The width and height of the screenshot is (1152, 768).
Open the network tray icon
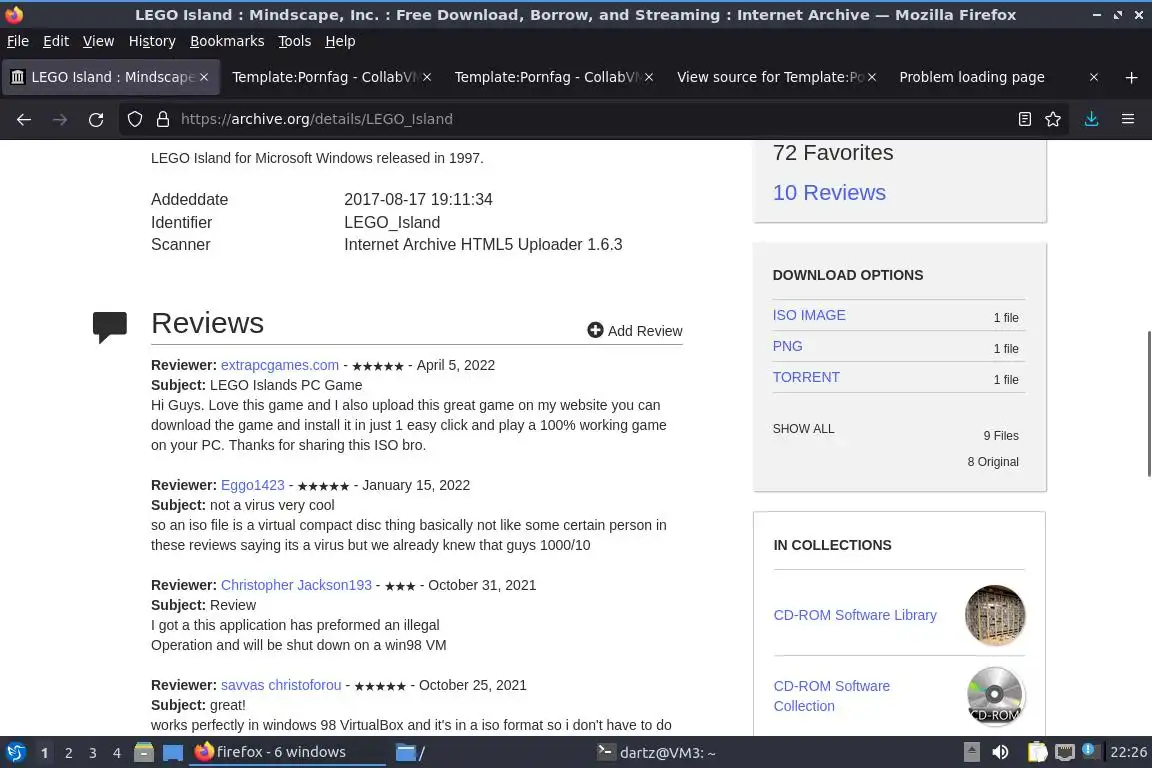click(1065, 753)
